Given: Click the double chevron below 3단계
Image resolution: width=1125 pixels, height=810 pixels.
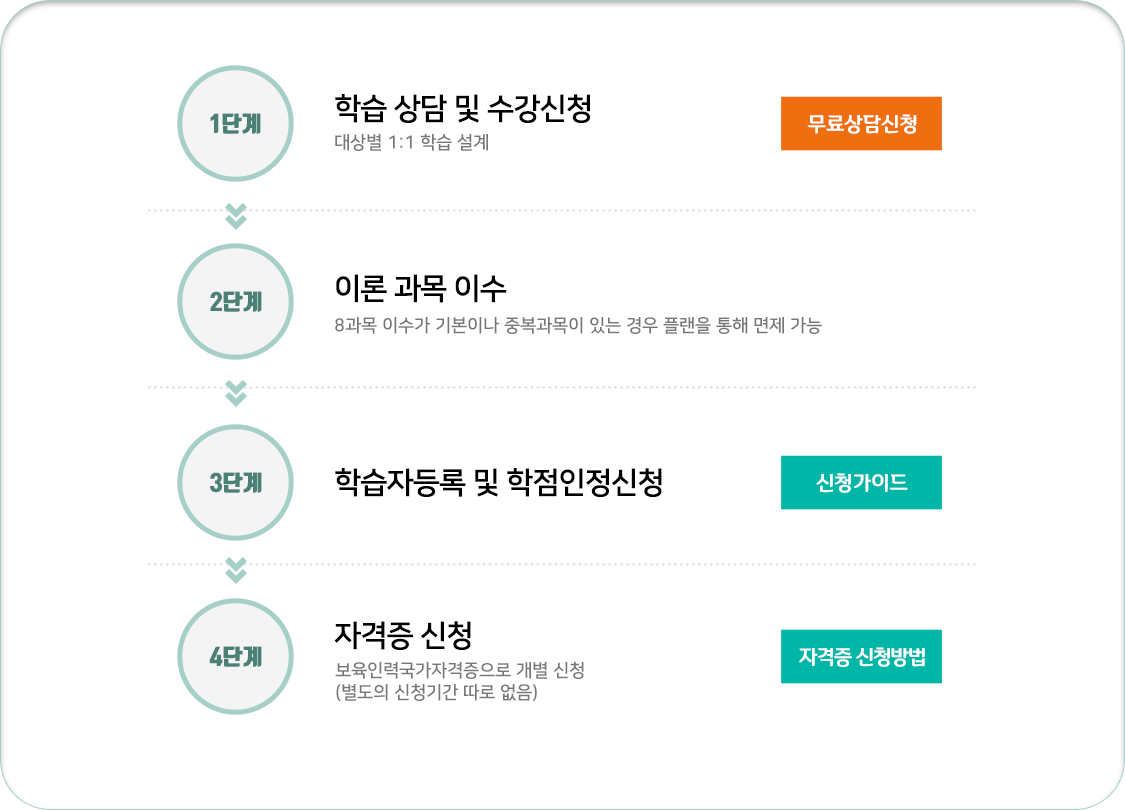Looking at the screenshot, I should pos(235,570).
